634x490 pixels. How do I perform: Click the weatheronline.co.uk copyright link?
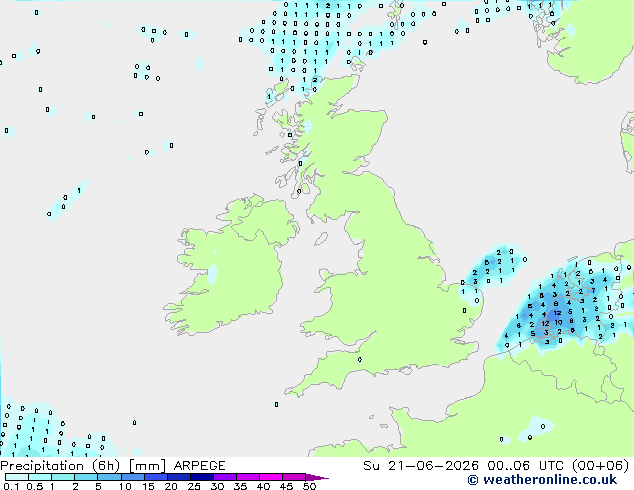542,480
